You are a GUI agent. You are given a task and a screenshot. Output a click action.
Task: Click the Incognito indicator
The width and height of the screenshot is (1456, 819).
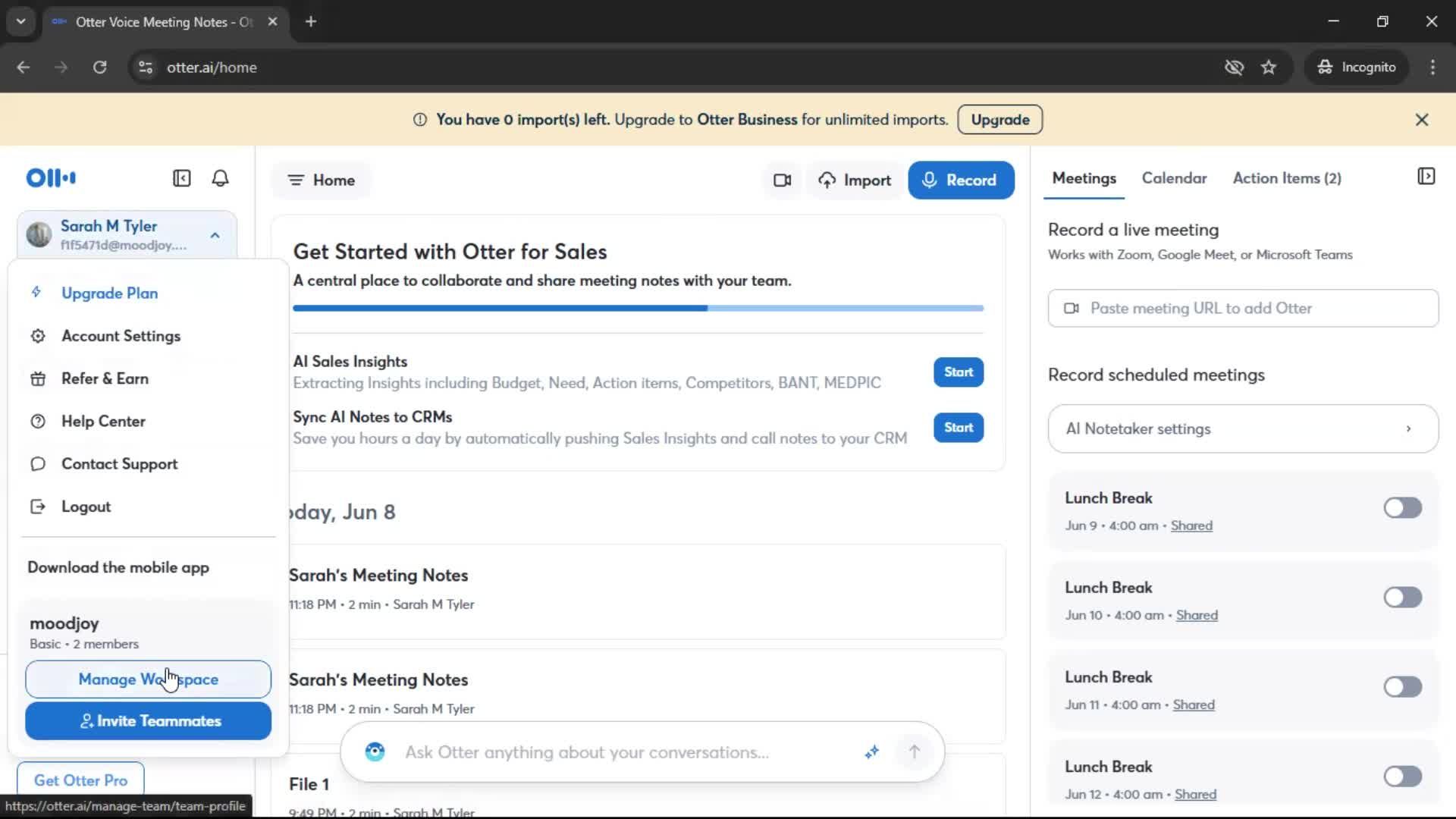point(1357,67)
